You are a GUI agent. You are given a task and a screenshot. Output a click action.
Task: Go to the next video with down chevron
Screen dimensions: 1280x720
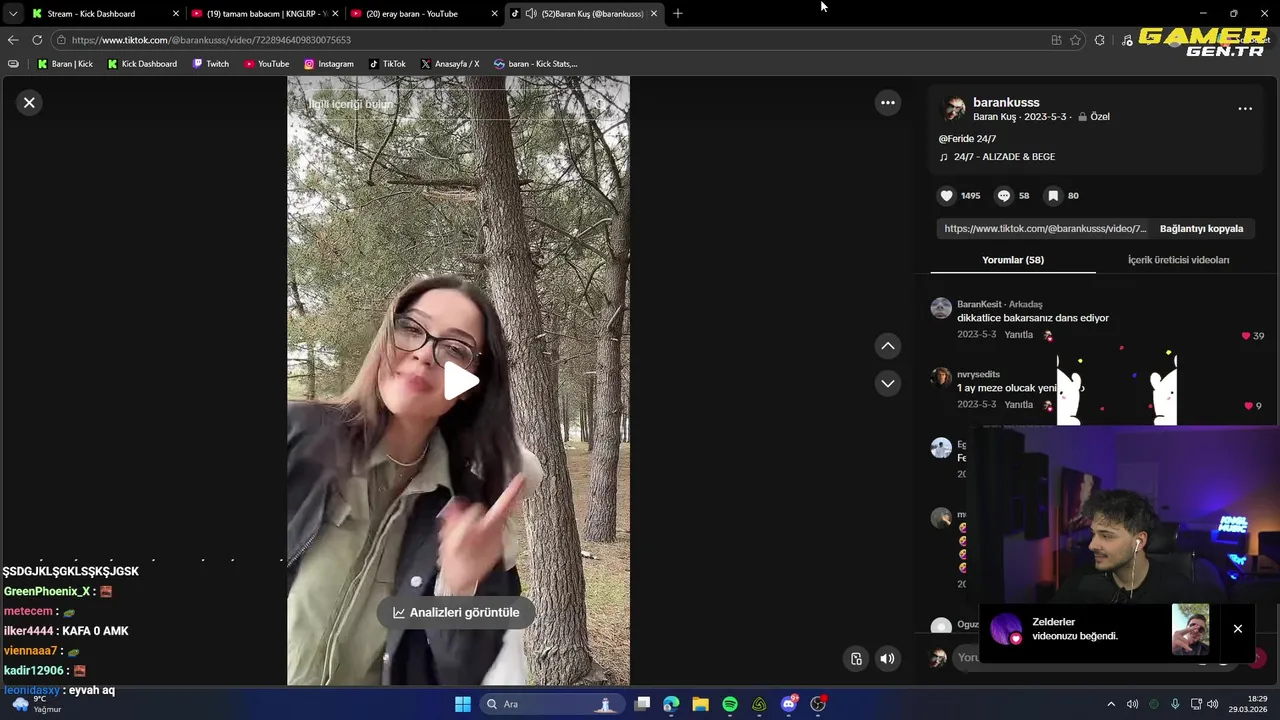[x=887, y=383]
